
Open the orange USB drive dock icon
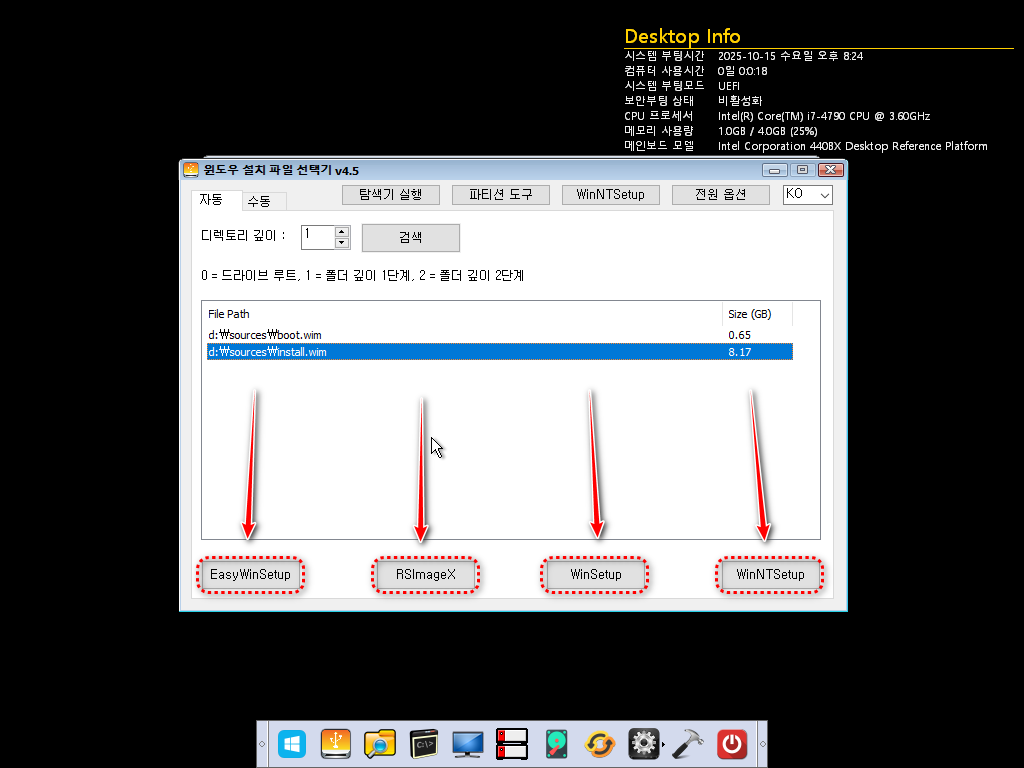[336, 744]
